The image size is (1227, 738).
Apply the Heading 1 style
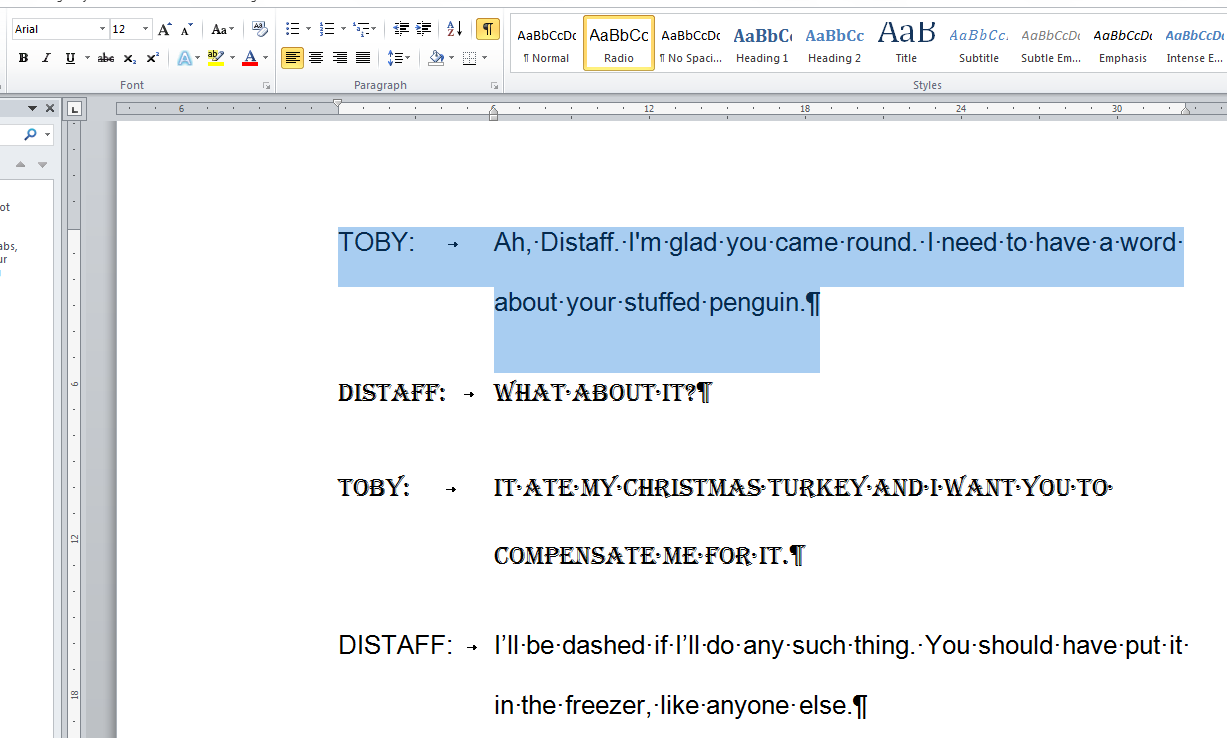[762, 42]
